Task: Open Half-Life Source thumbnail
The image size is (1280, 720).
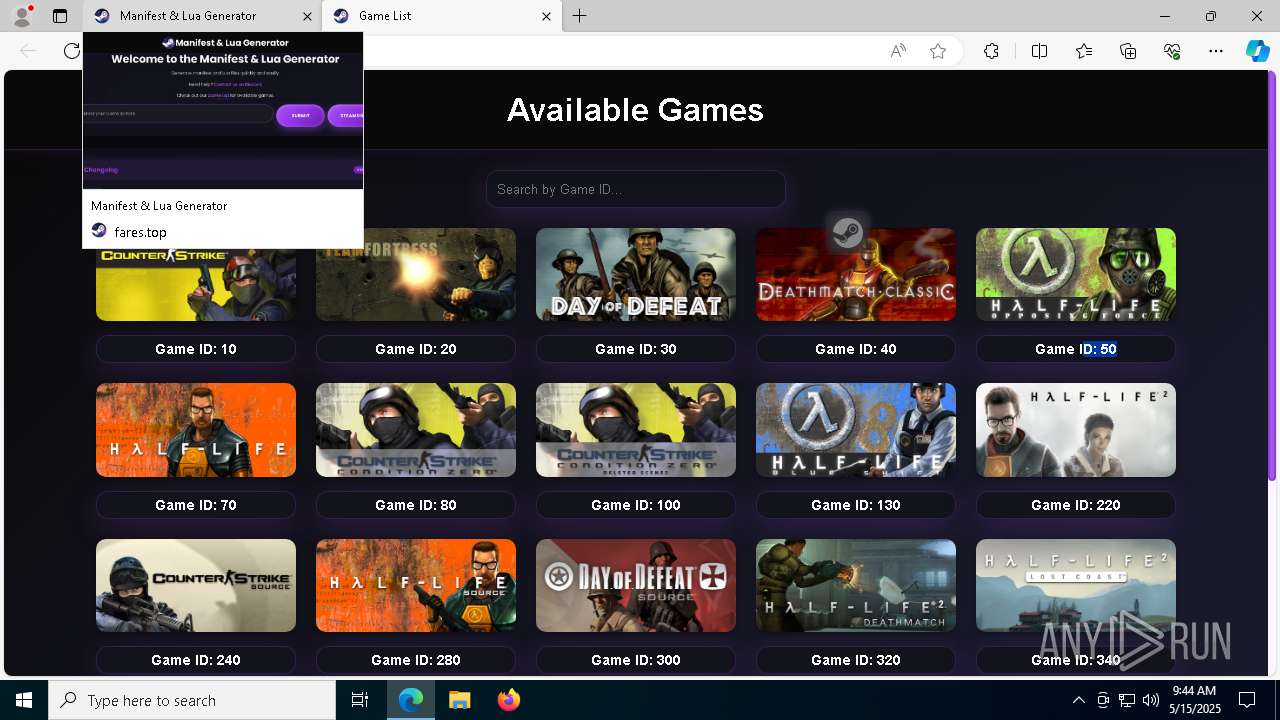Action: pyautogui.click(x=416, y=586)
